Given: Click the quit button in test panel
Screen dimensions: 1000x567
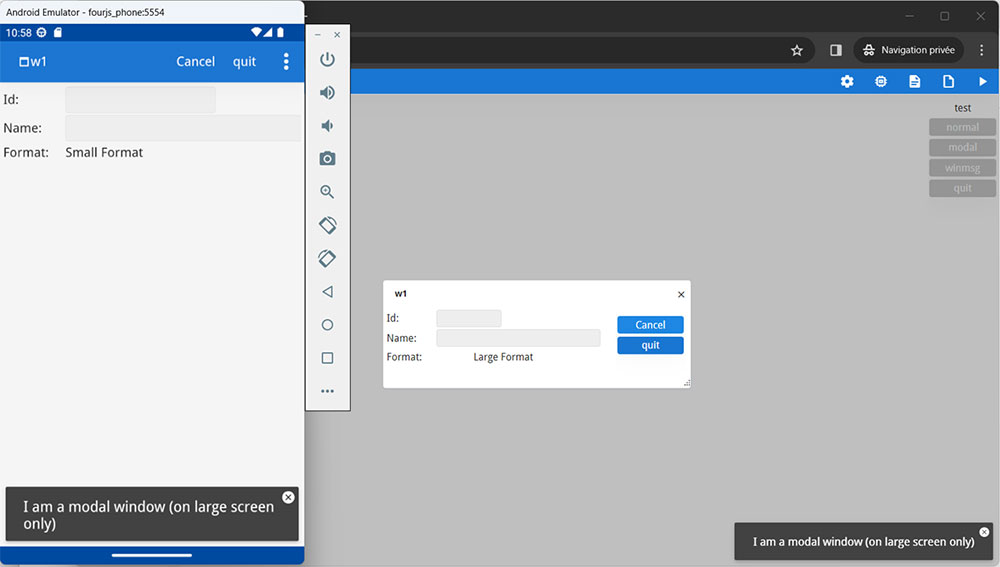Looking at the screenshot, I should pos(962,188).
